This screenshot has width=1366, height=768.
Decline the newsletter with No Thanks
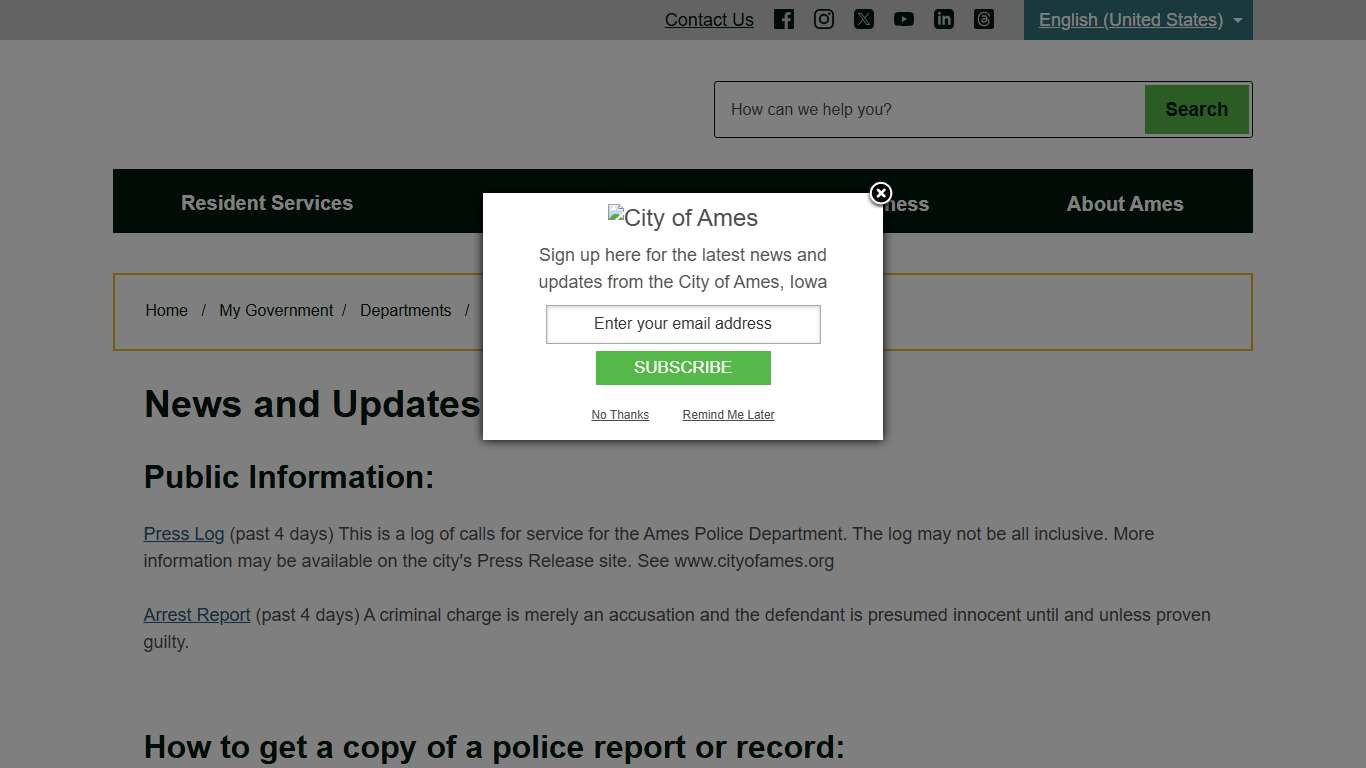[620, 414]
